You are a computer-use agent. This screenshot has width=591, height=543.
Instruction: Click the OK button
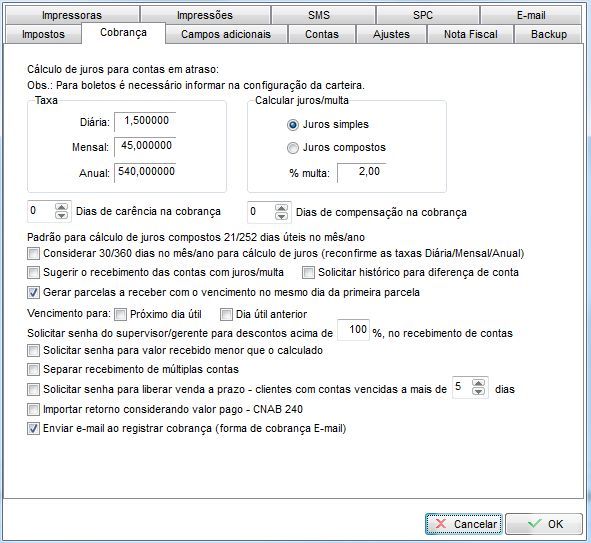[544, 524]
